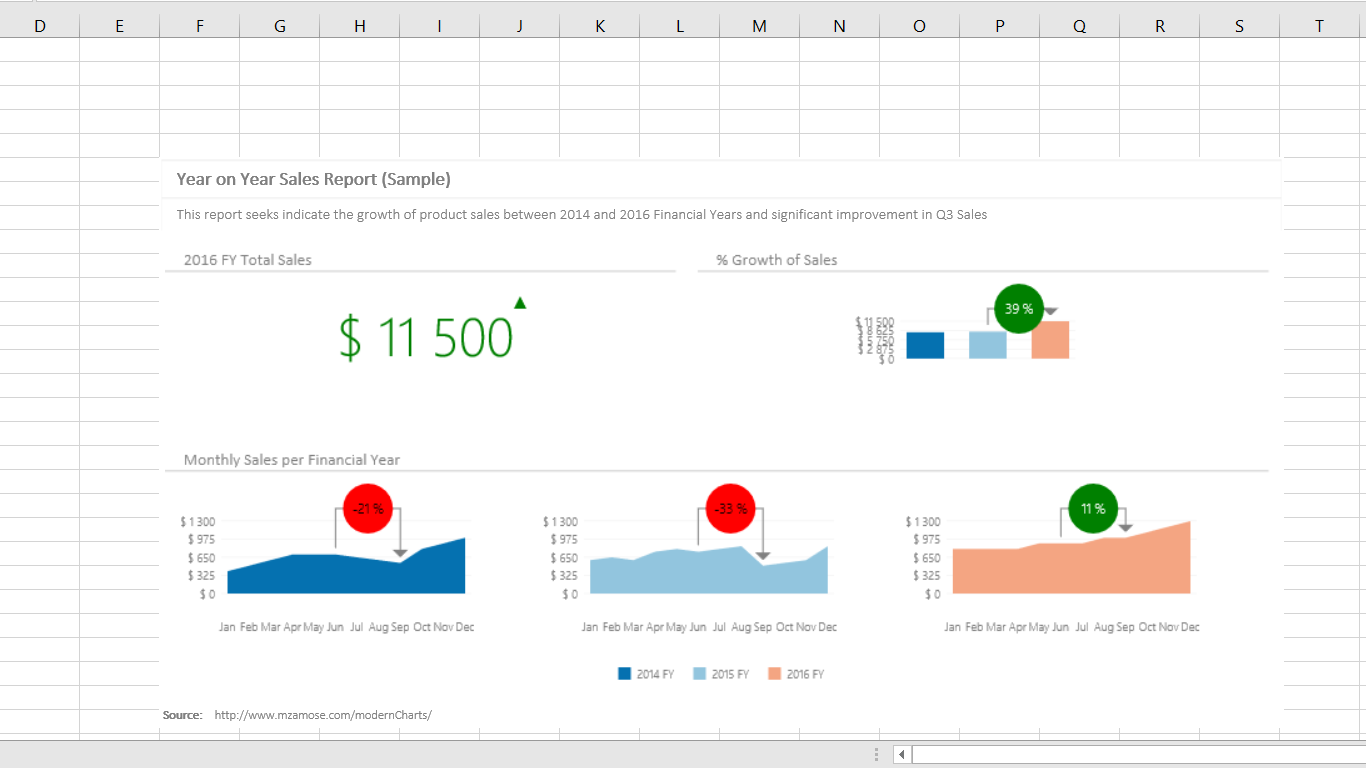Click the green up triangle beside $ 11 500
Image resolution: width=1366 pixels, height=768 pixels.
click(520, 303)
